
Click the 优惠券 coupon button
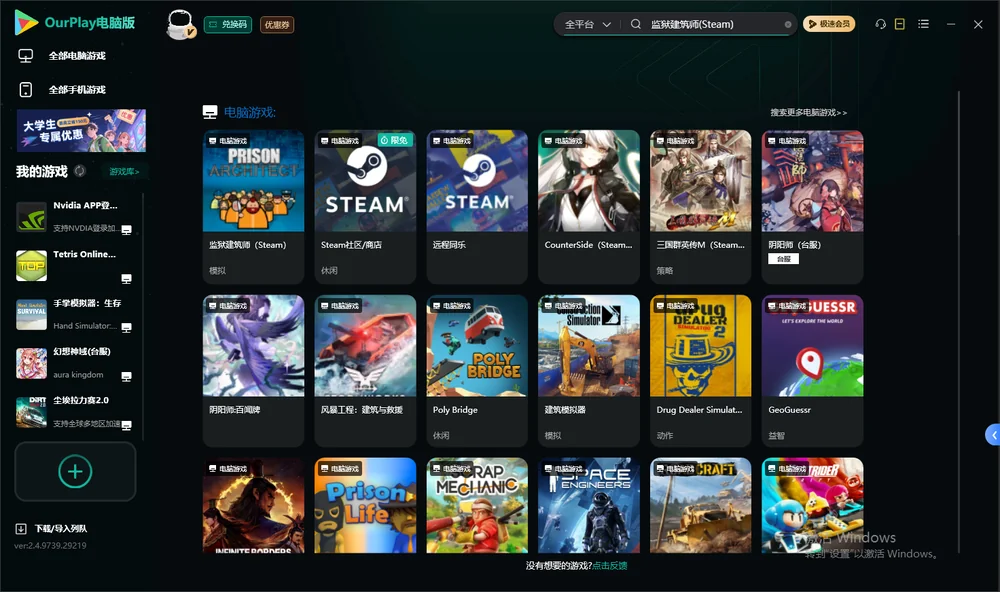coord(277,24)
